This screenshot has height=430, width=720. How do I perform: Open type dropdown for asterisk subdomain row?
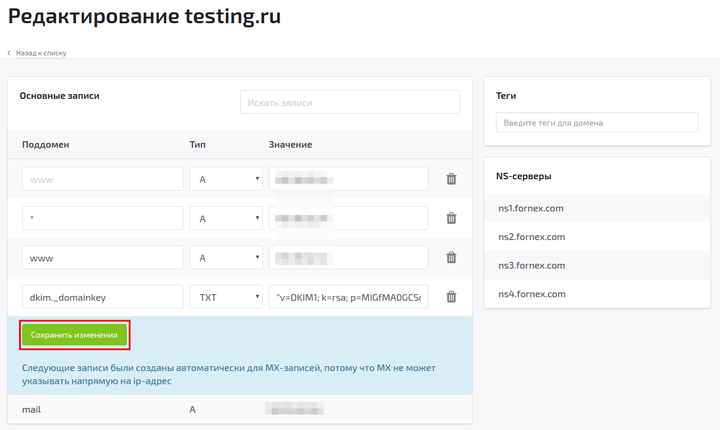(x=226, y=218)
